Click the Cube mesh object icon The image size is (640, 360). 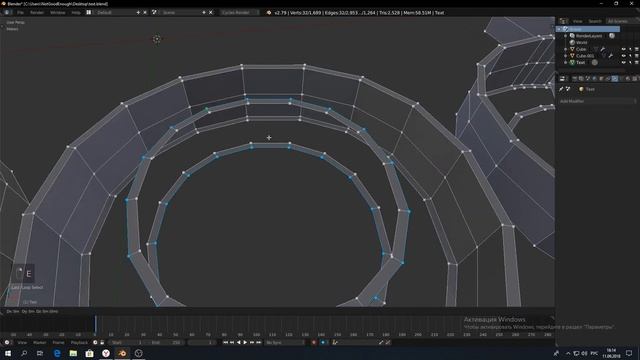[x=572, y=49]
